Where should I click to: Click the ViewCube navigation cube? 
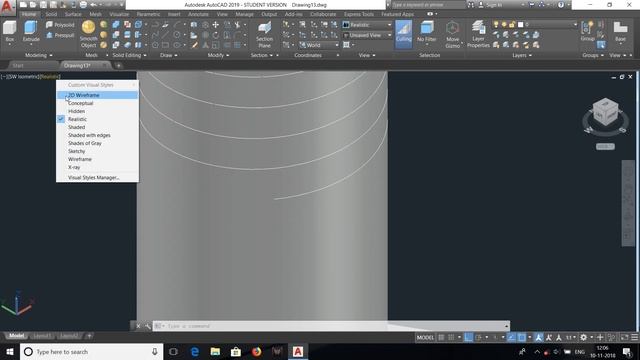pyautogui.click(x=605, y=112)
